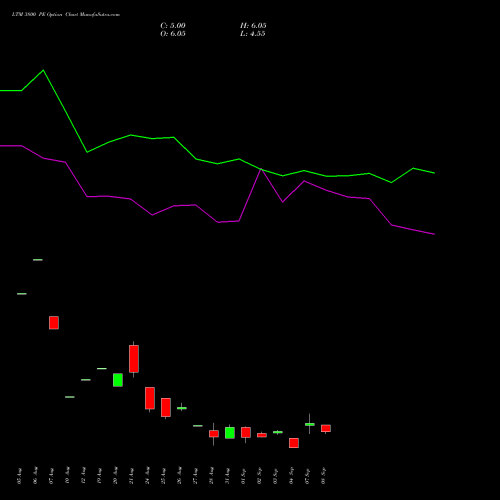Select the high value 'H: 6.05'
Image resolution: width=500 pixels, height=500 pixels.
tap(253, 26)
